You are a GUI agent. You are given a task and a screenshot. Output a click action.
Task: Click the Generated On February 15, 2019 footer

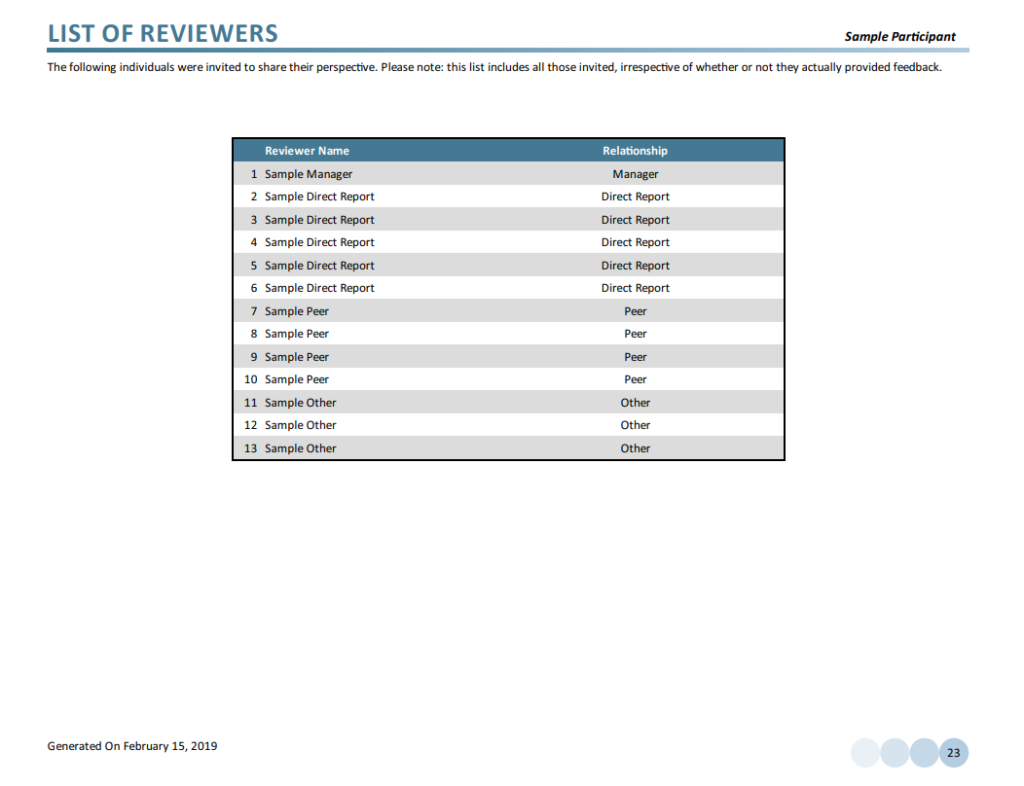click(x=131, y=746)
